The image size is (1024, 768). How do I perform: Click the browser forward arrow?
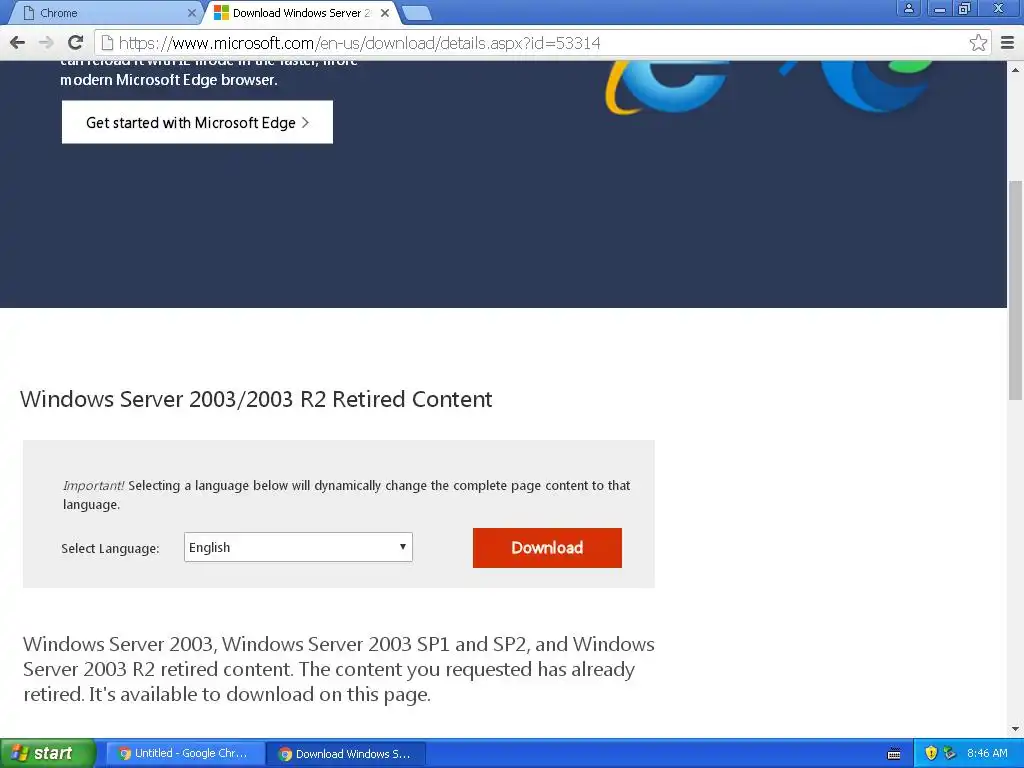(46, 43)
